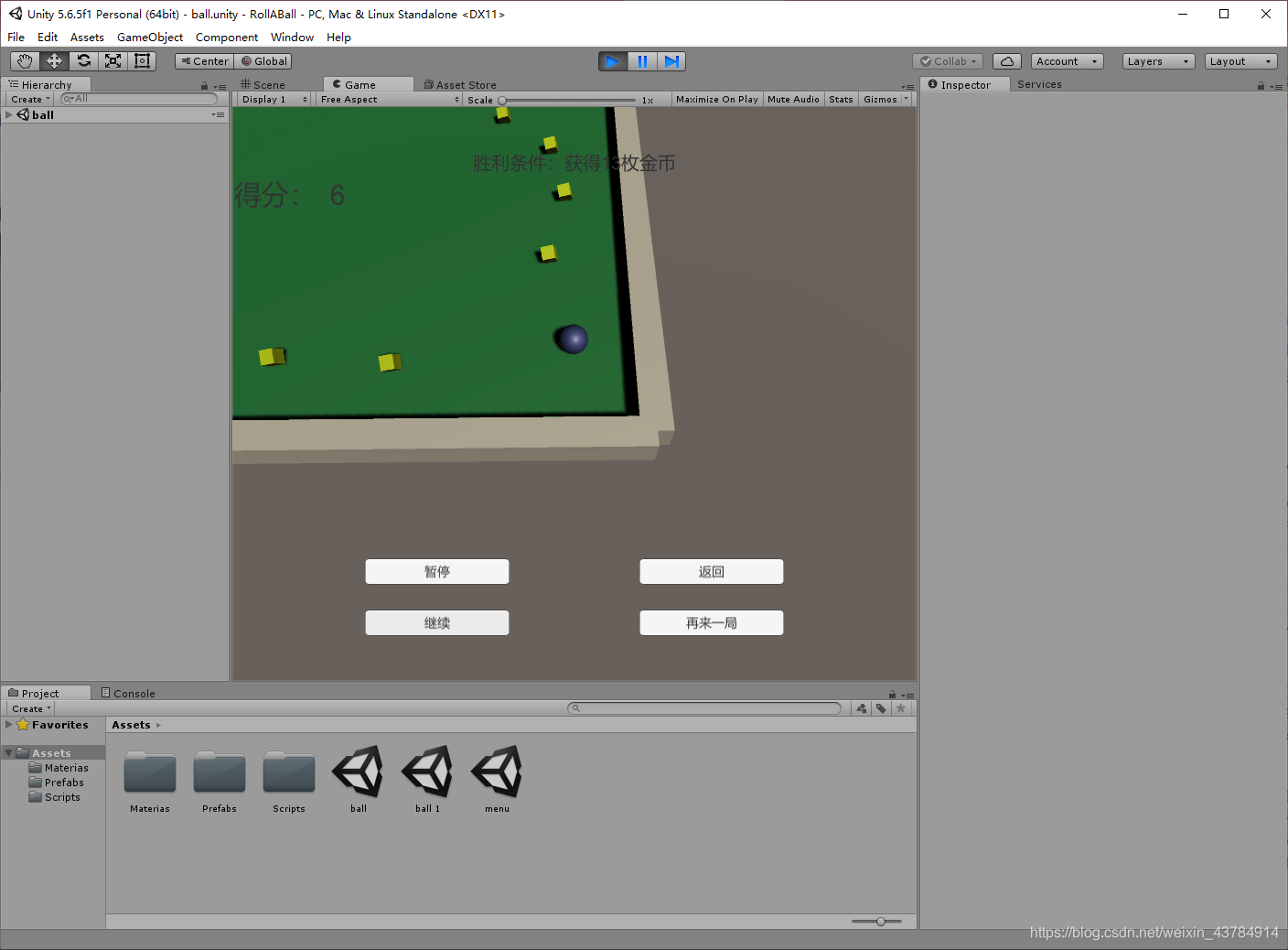Toggle Global handle rotation
1288x950 pixels.
[264, 61]
